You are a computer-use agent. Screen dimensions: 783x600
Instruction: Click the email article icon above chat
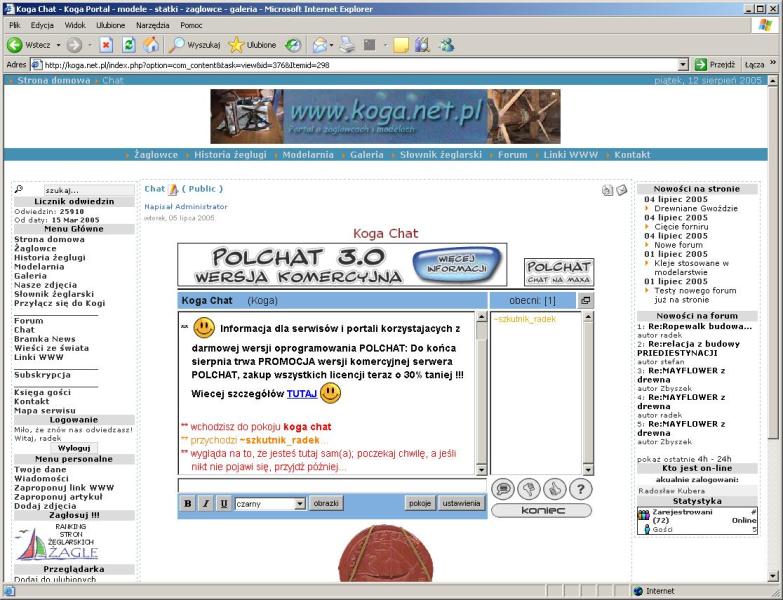621,190
